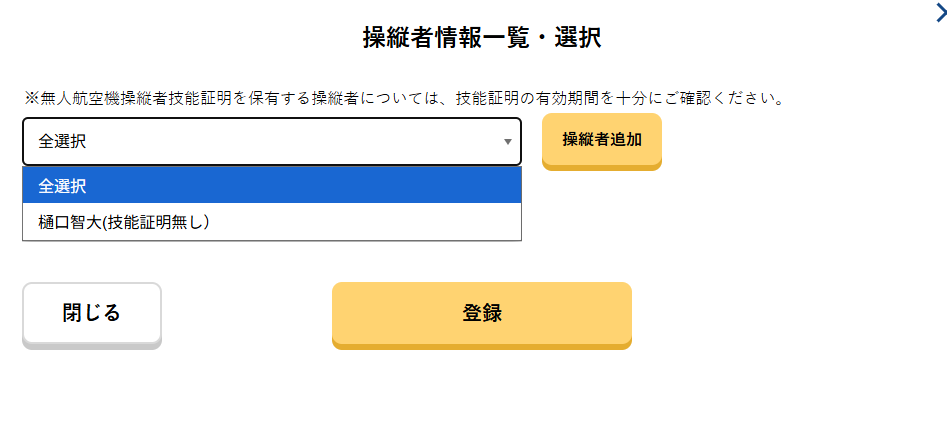Toggle the operator list dropdown closed
947x428 pixels.
[x=507, y=142]
